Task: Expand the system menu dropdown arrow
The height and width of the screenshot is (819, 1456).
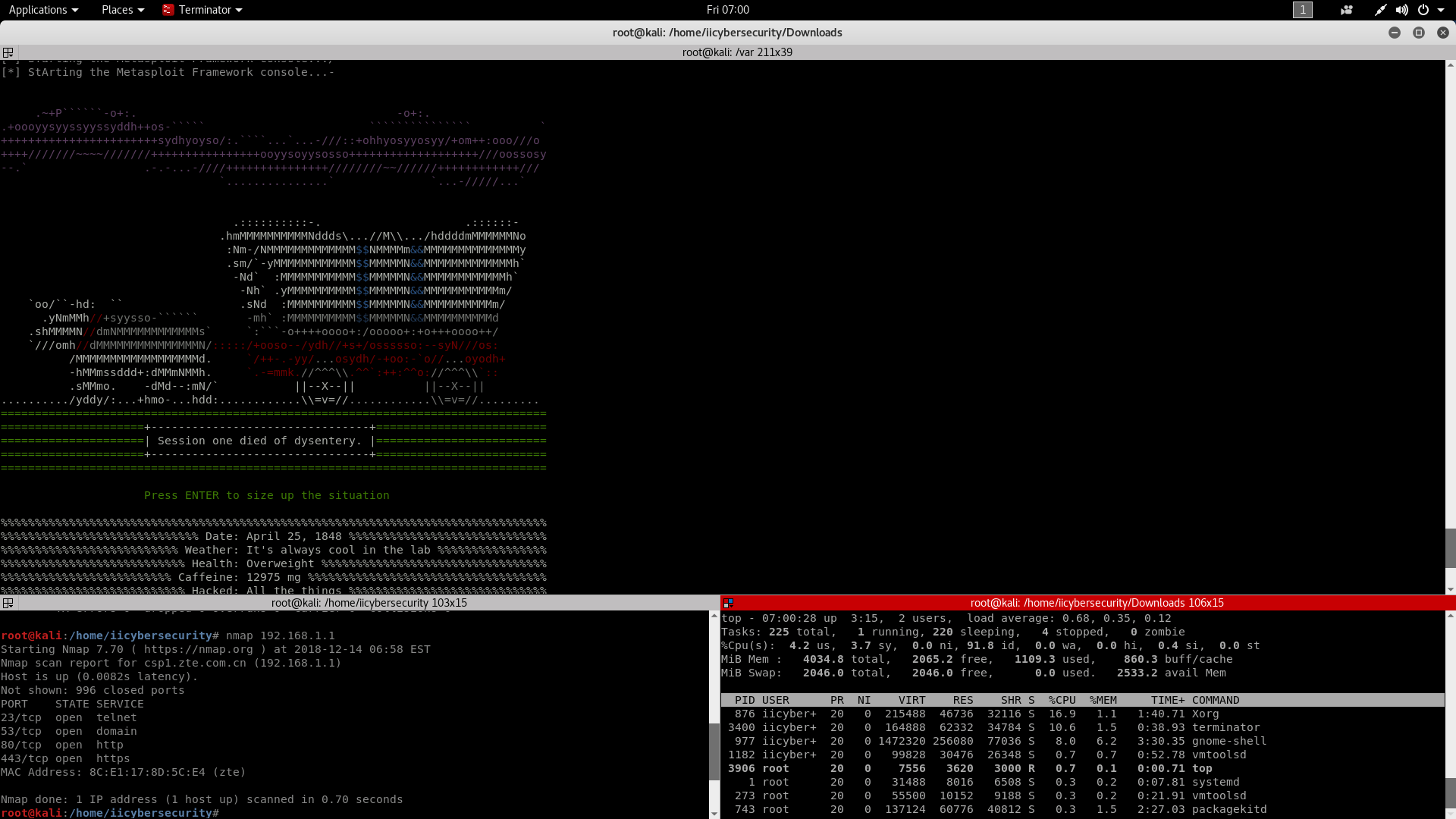Action: coord(1441,10)
